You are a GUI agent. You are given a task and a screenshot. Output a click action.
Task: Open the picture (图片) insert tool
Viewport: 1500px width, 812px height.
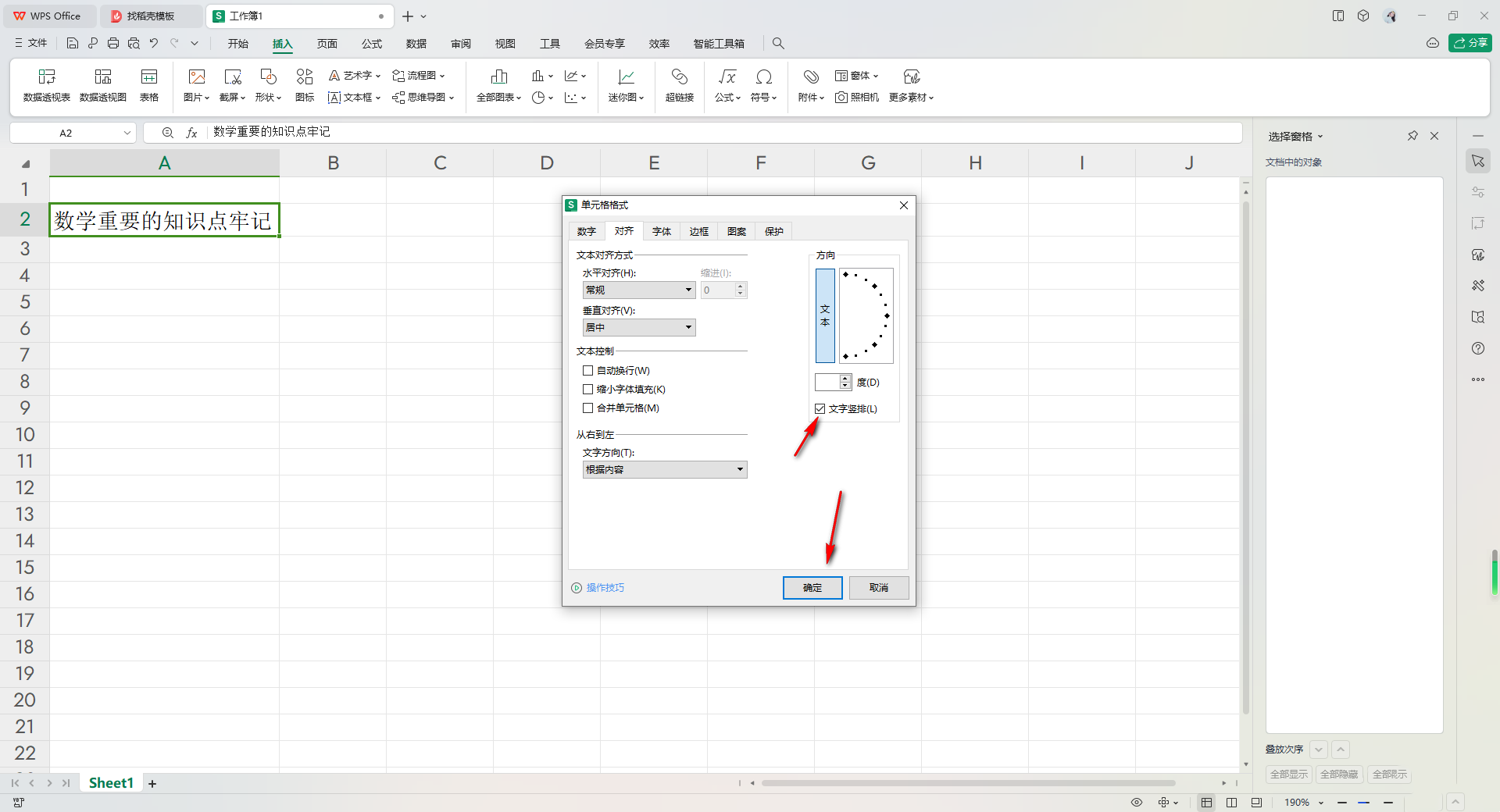click(x=196, y=85)
